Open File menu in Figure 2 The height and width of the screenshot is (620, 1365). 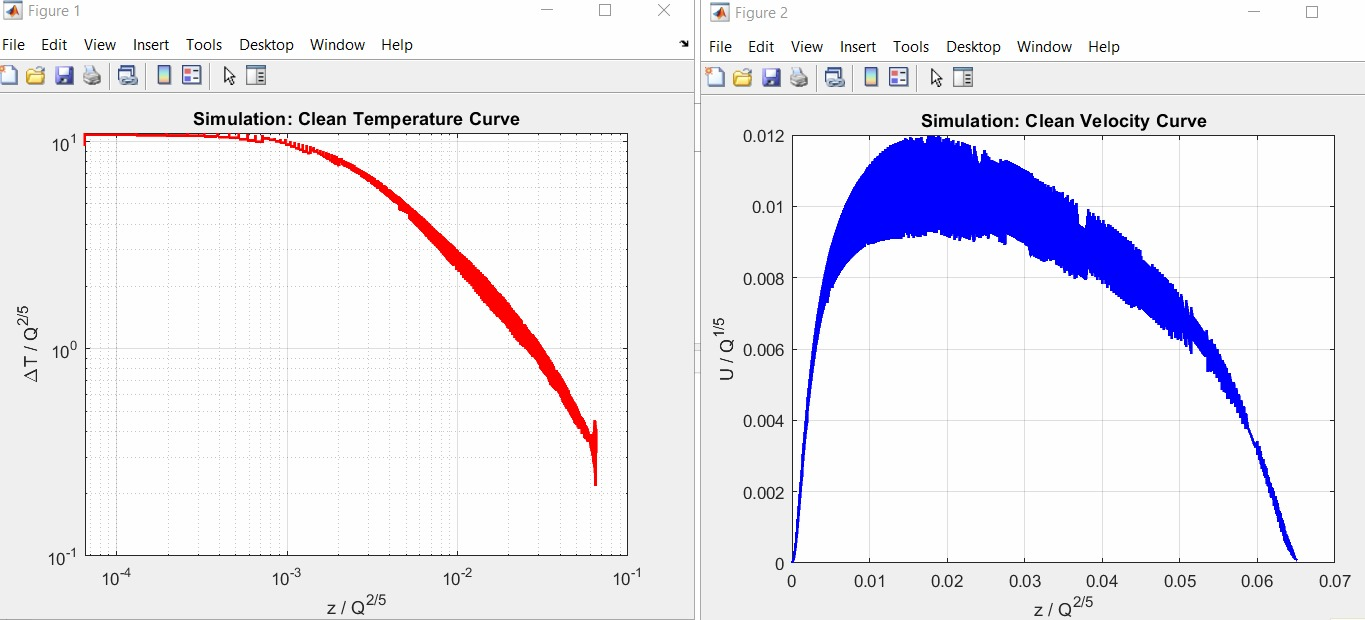click(720, 47)
